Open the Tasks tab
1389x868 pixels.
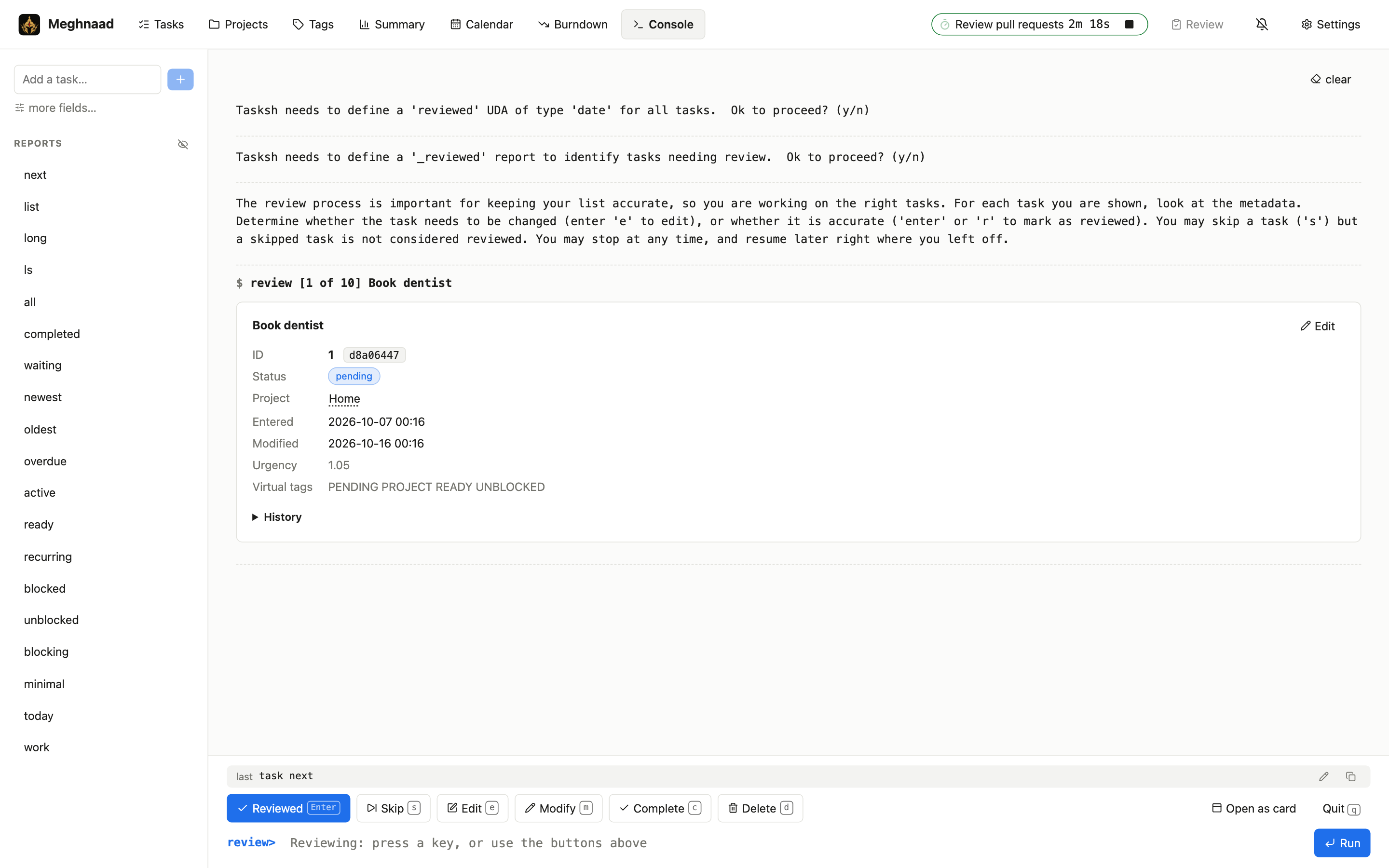pos(161,24)
